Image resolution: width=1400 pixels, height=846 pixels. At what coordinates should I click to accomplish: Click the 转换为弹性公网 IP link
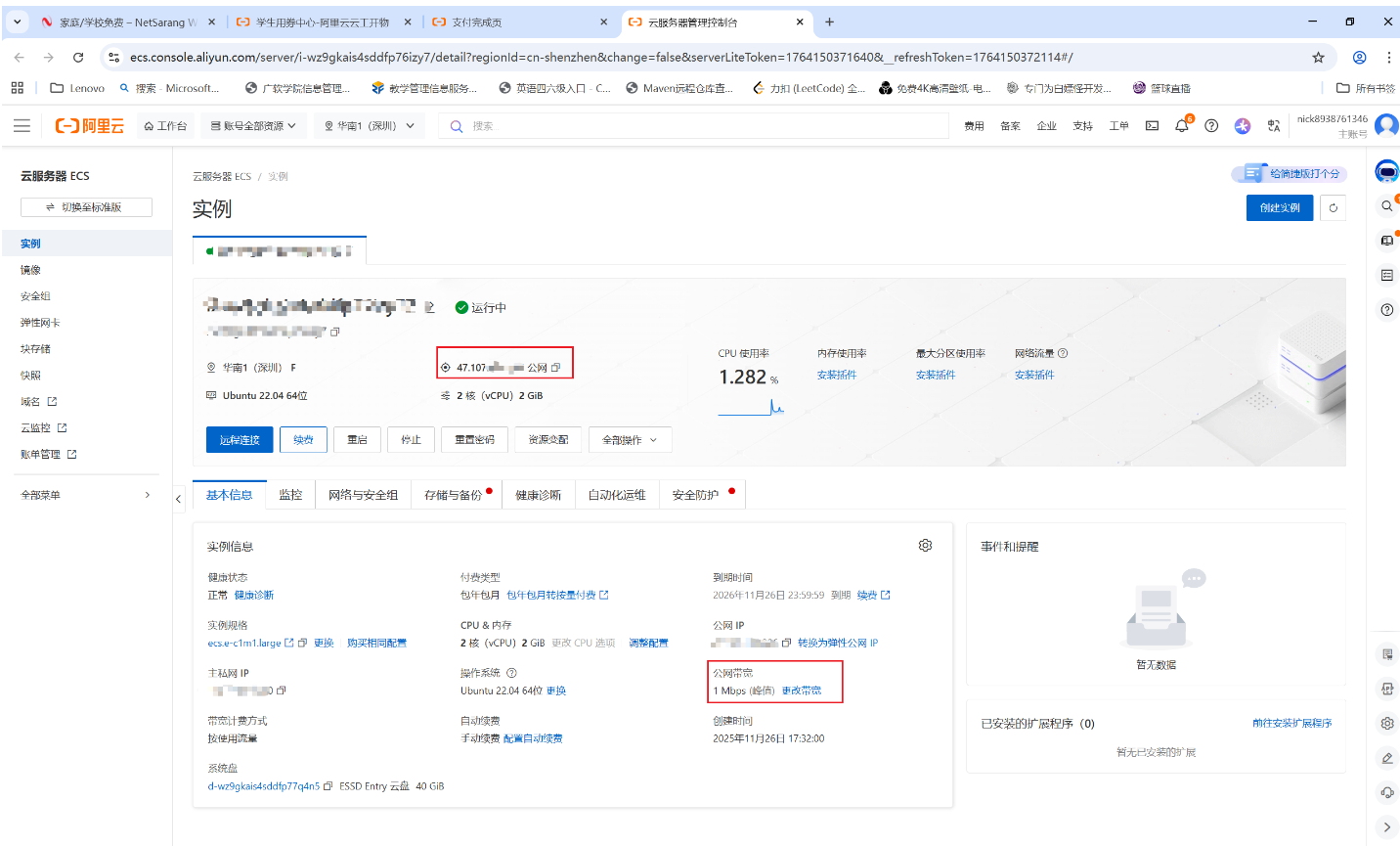click(838, 643)
